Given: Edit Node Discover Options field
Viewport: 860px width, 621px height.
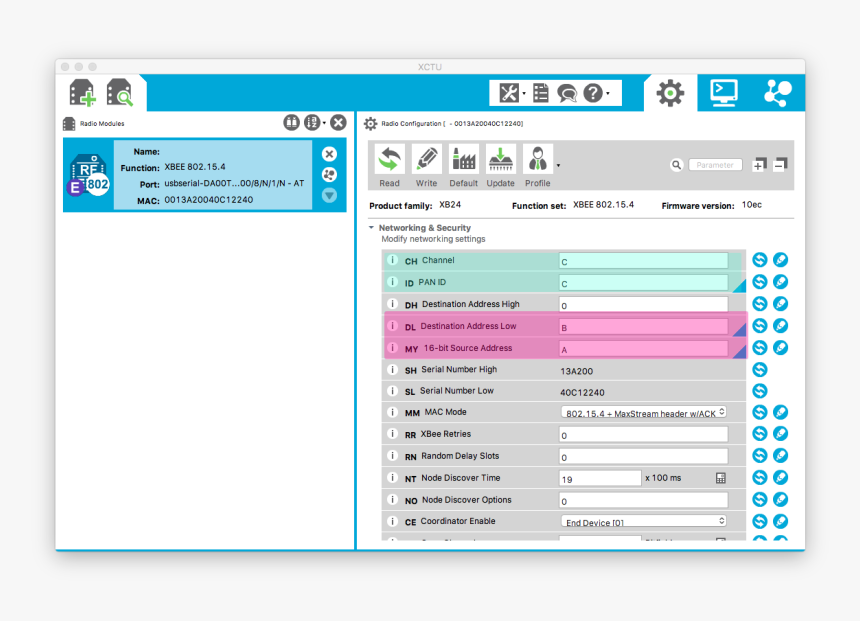Looking at the screenshot, I should coord(643,500).
